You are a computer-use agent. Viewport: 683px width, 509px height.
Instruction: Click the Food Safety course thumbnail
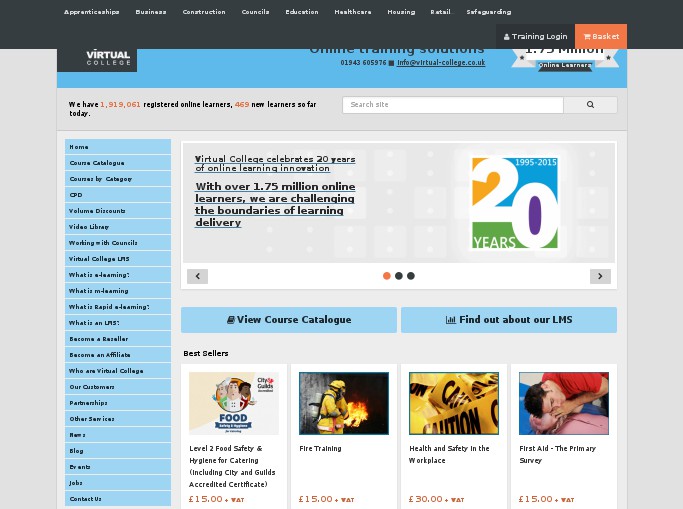234,403
